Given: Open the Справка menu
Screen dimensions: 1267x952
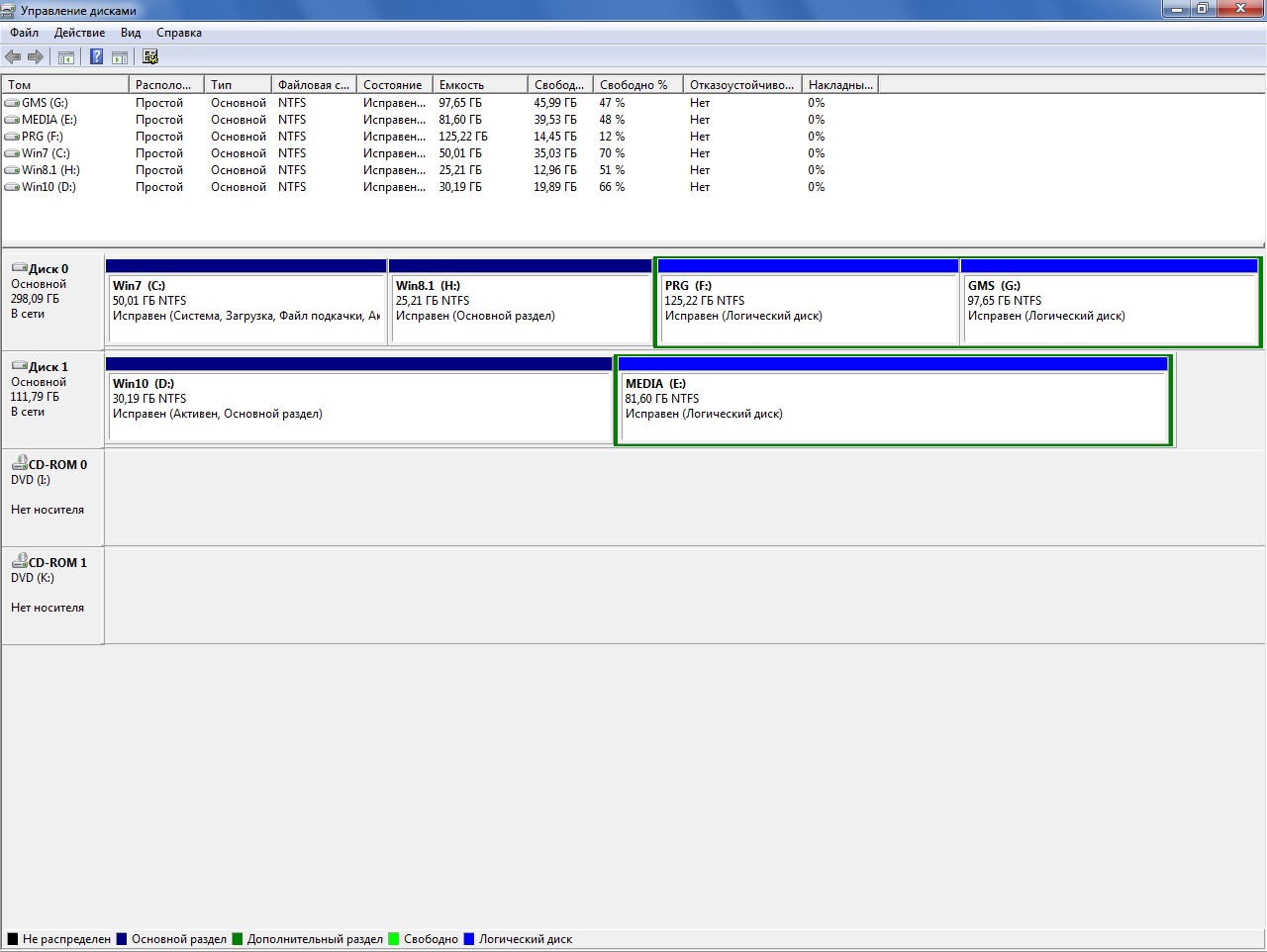Looking at the screenshot, I should pos(179,33).
